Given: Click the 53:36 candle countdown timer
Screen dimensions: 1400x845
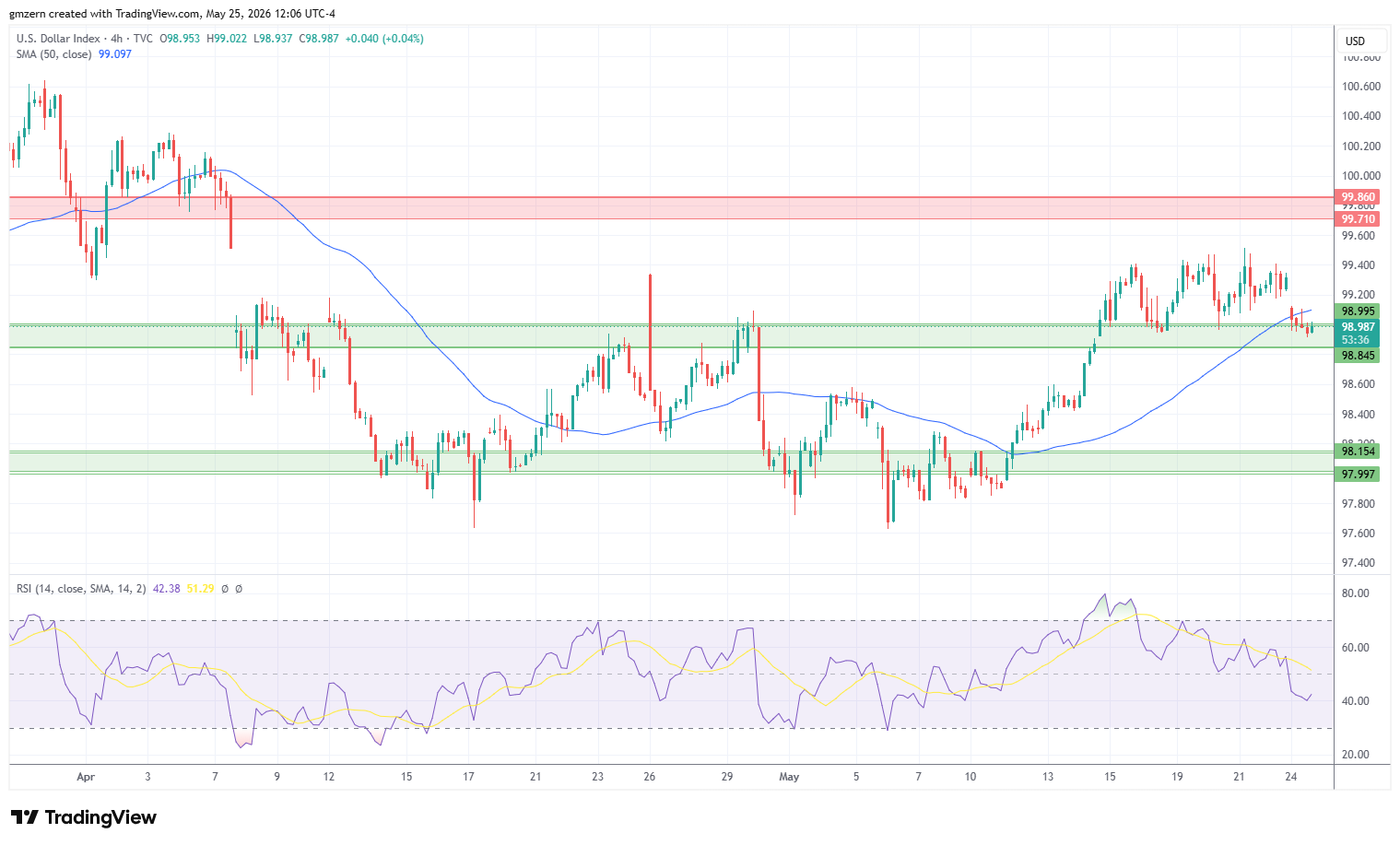Looking at the screenshot, I should coord(1356,340).
